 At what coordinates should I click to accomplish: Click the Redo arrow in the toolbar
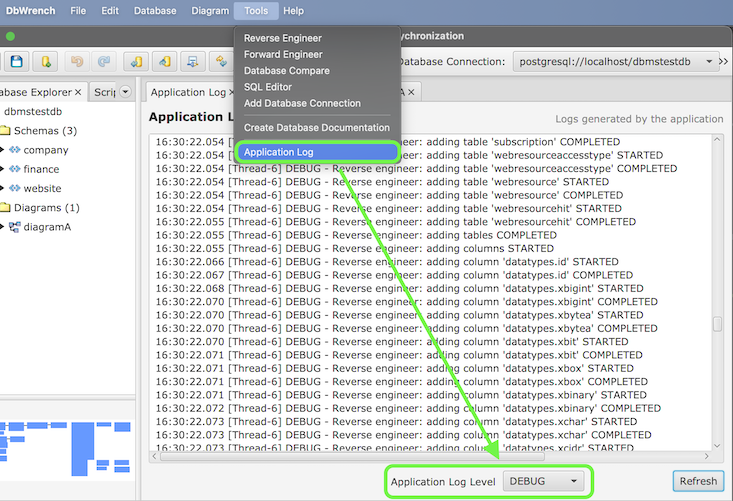tap(104, 61)
